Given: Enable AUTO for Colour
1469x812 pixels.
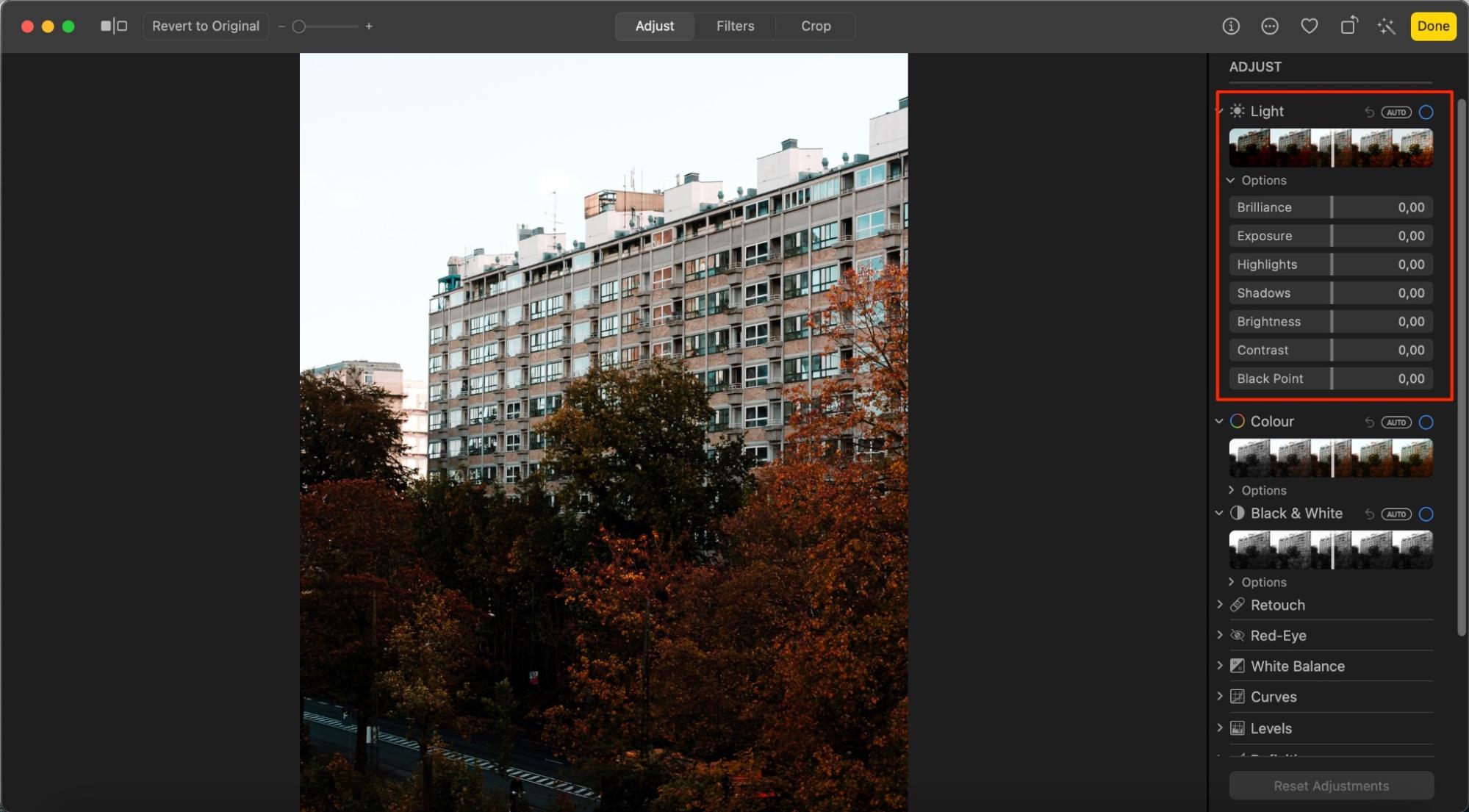Looking at the screenshot, I should [x=1396, y=423].
